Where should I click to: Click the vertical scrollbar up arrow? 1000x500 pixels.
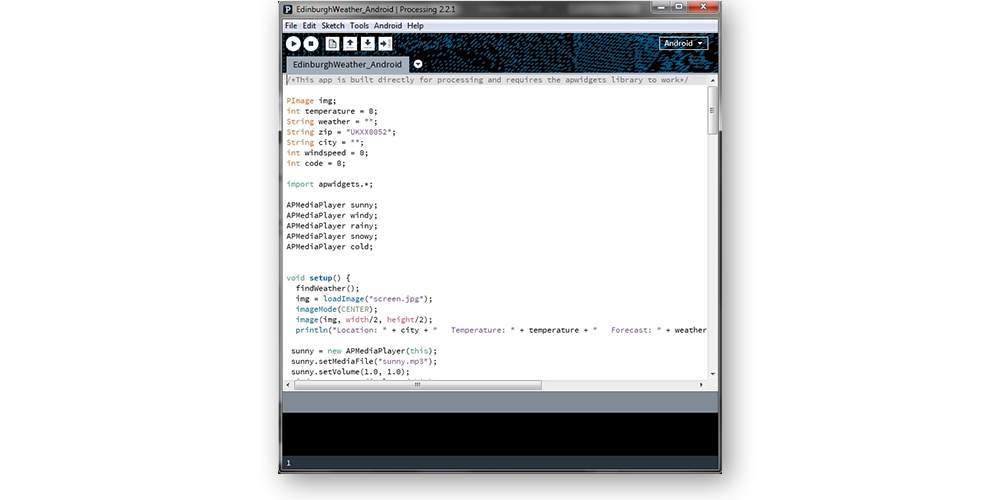pos(712,80)
